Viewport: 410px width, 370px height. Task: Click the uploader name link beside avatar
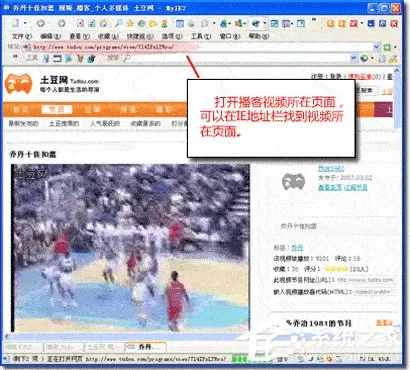331,169
